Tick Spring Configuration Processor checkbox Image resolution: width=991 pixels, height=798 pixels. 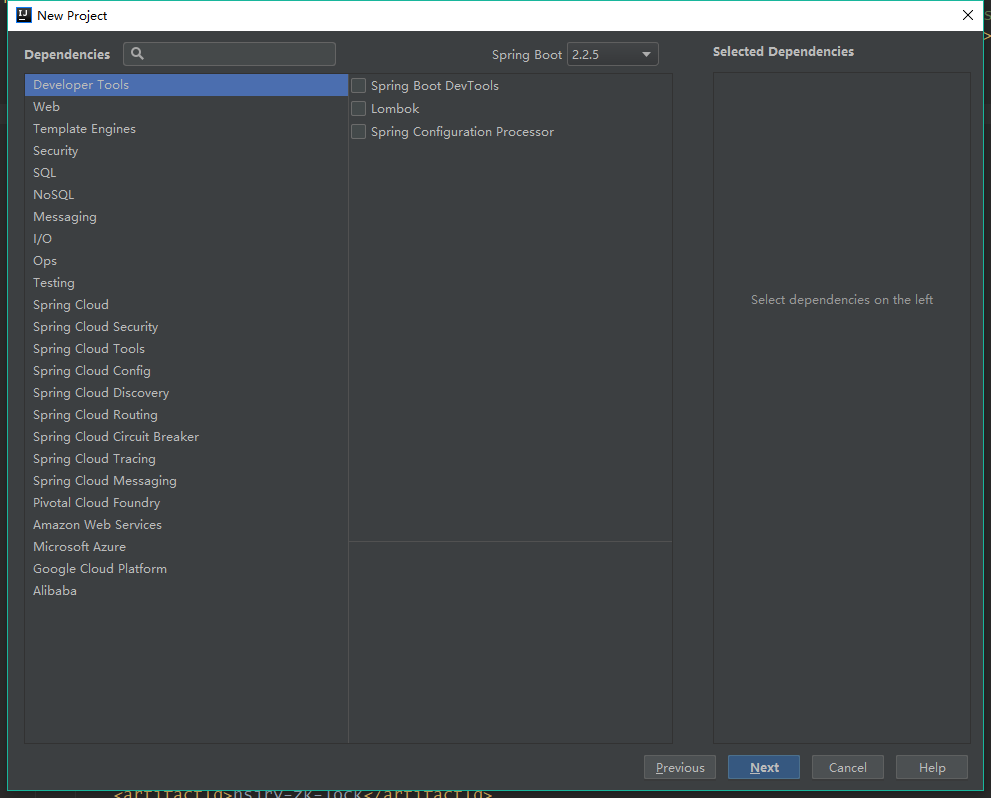(x=358, y=131)
